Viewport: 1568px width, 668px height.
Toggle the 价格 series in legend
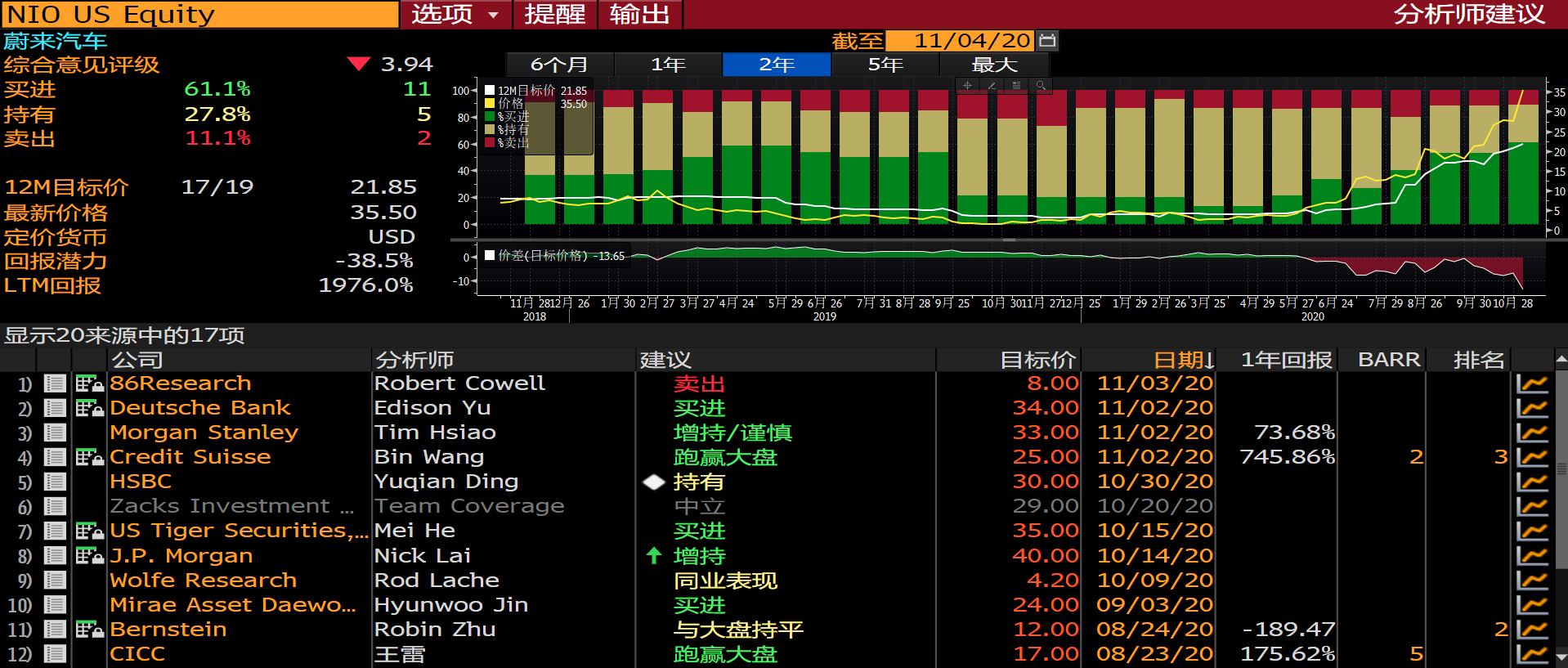490,103
